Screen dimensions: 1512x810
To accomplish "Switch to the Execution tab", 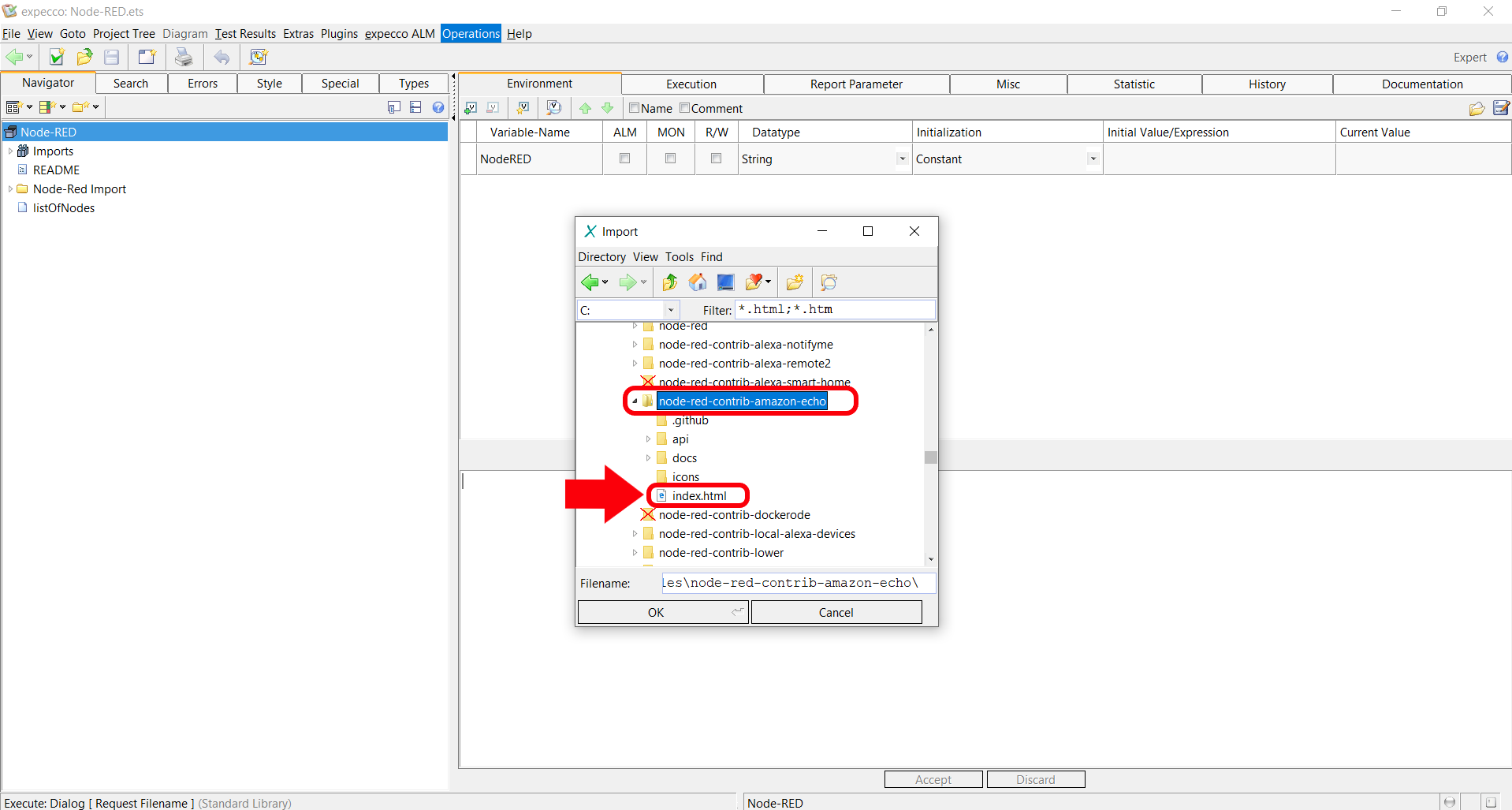I will 691,84.
